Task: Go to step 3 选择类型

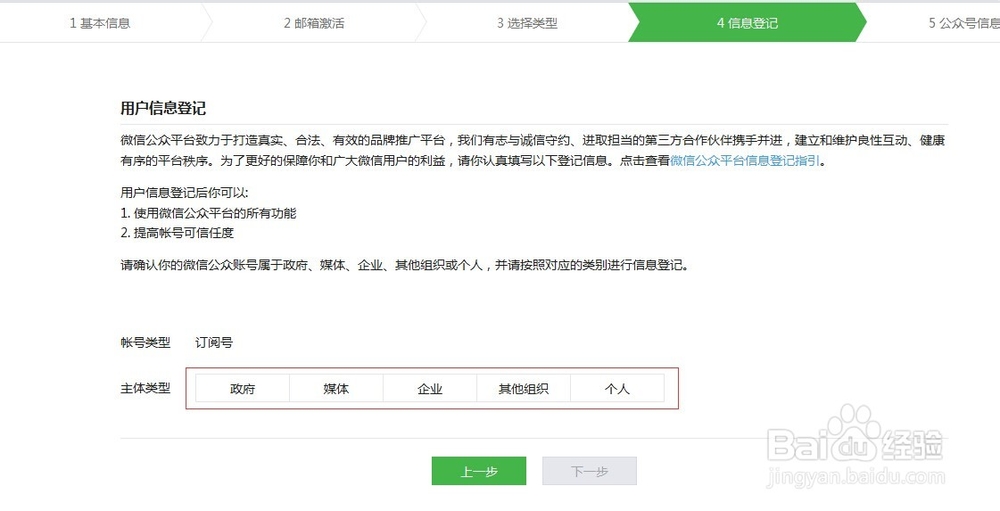Action: coord(527,23)
